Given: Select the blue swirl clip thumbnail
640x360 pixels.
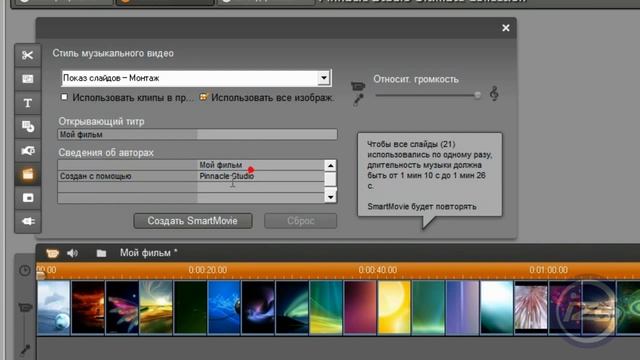Looking at the screenshot, I should click(x=224, y=308).
